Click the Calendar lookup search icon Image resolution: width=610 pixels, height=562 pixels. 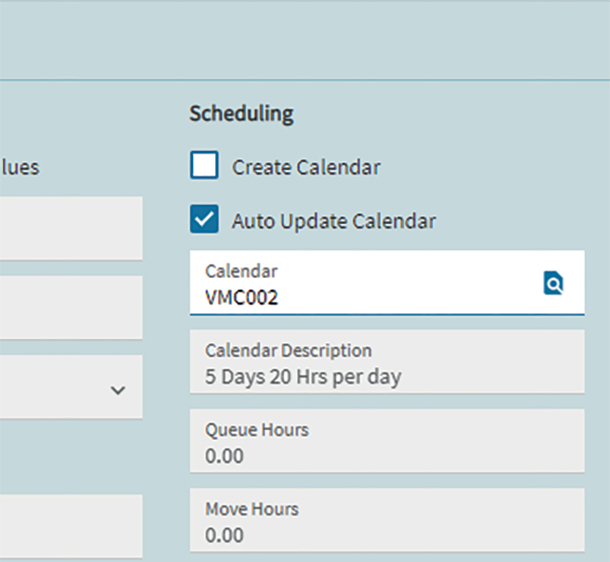[553, 284]
